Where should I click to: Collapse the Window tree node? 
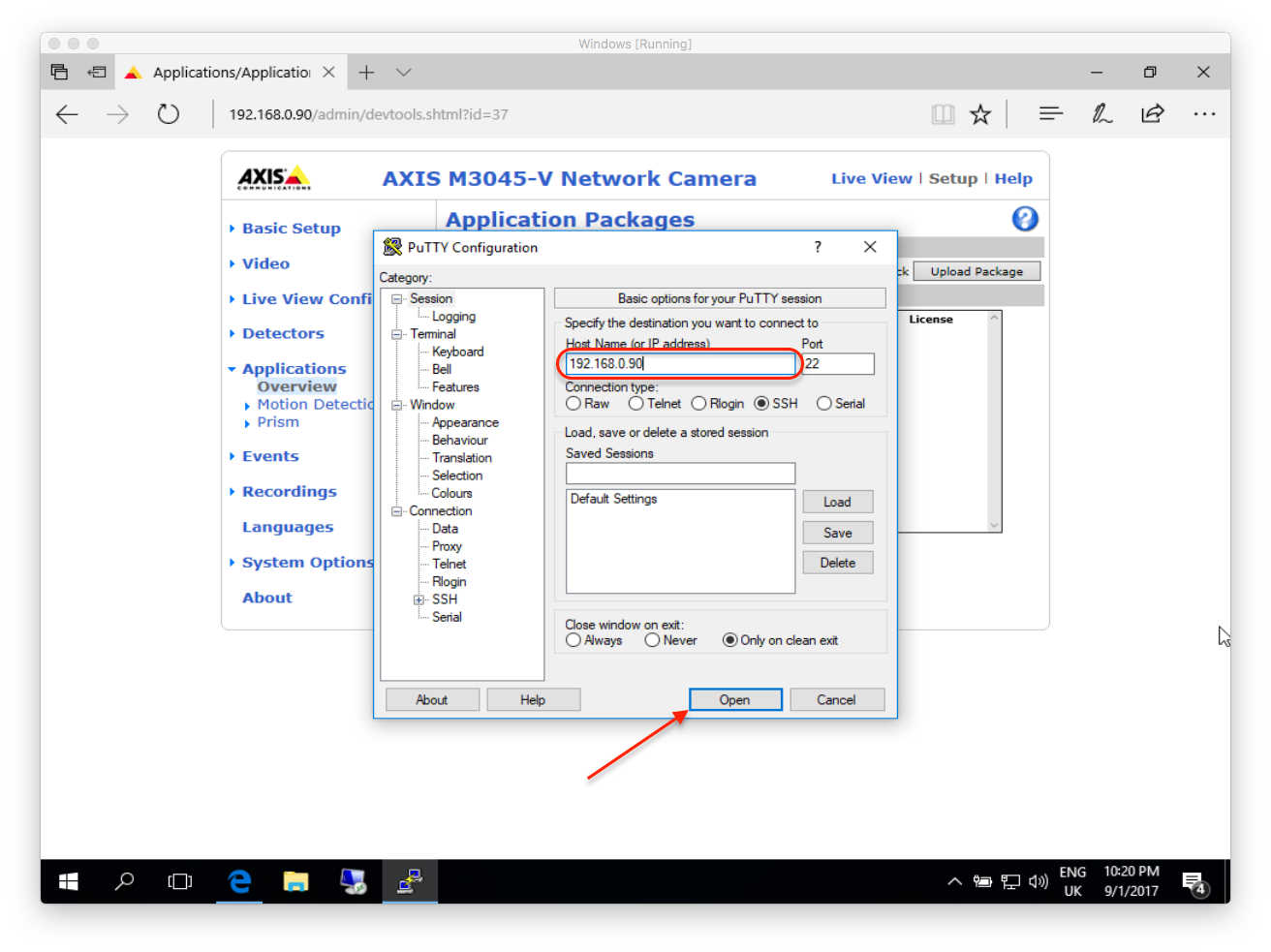tap(396, 405)
